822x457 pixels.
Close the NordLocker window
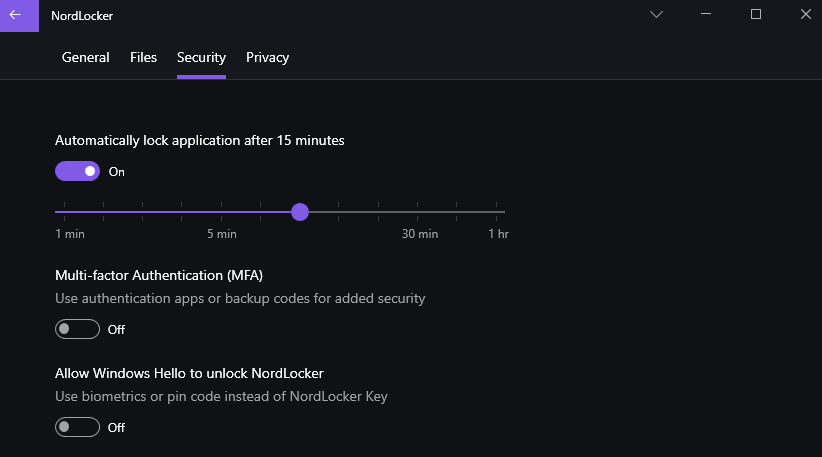coord(806,15)
